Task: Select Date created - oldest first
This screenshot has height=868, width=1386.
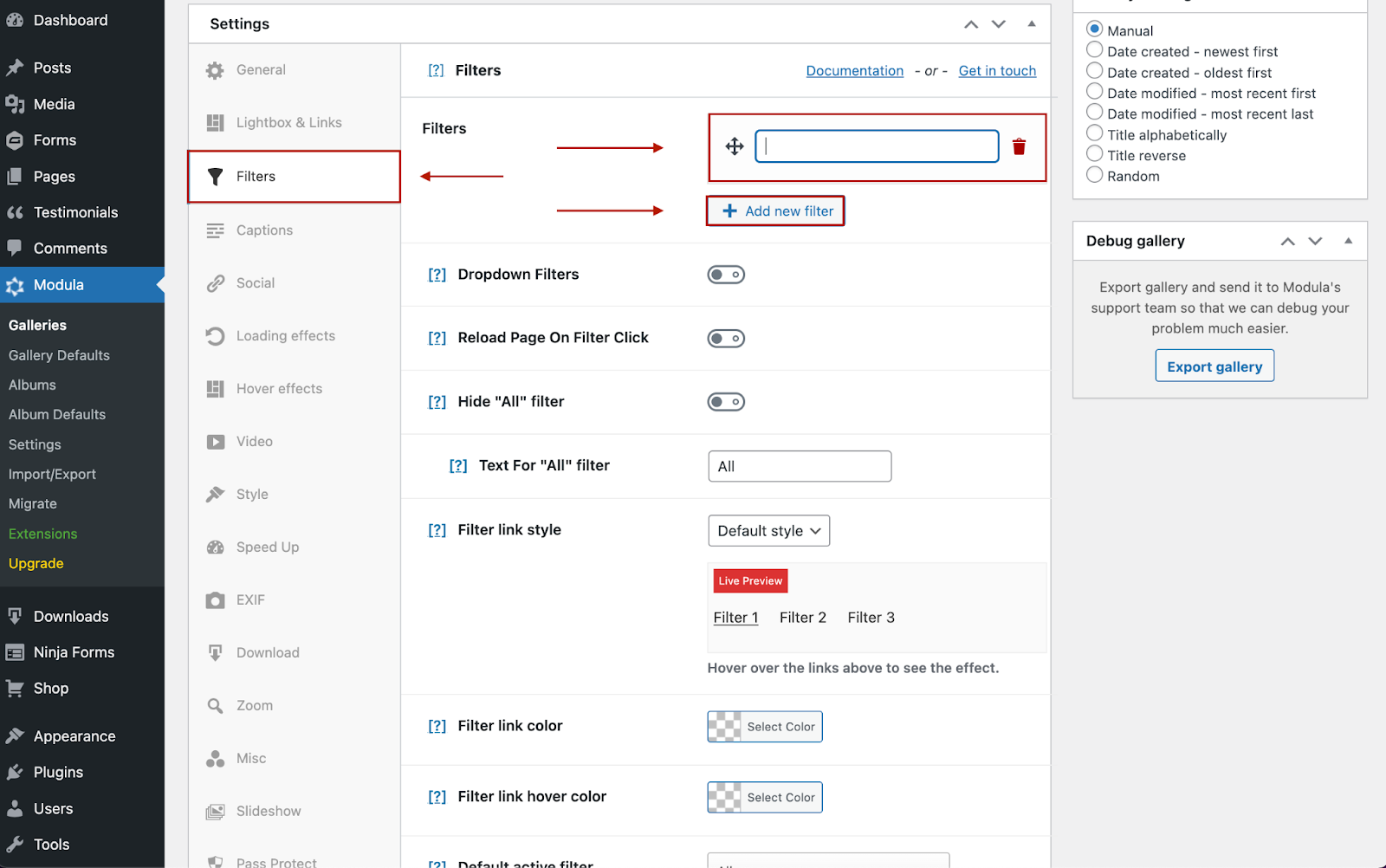Action: tap(1095, 71)
